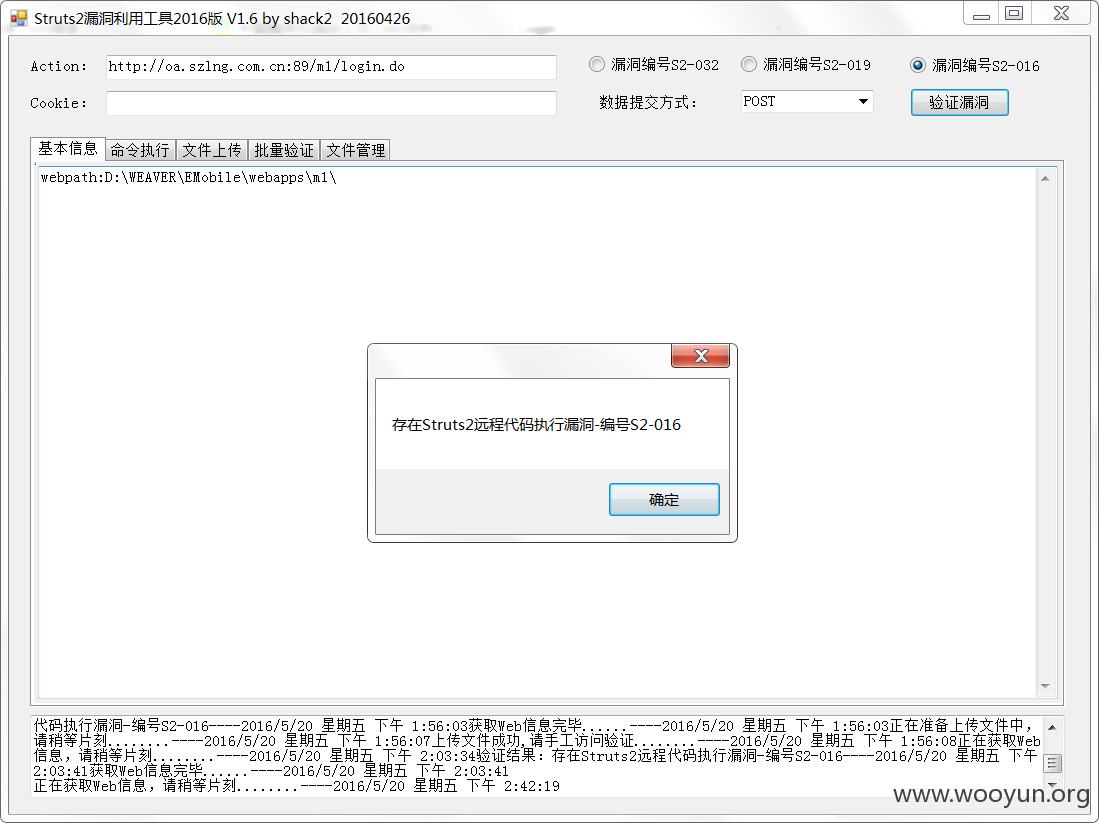
Task: Click the webpath D:\WEAVER text line
Action: 189,177
